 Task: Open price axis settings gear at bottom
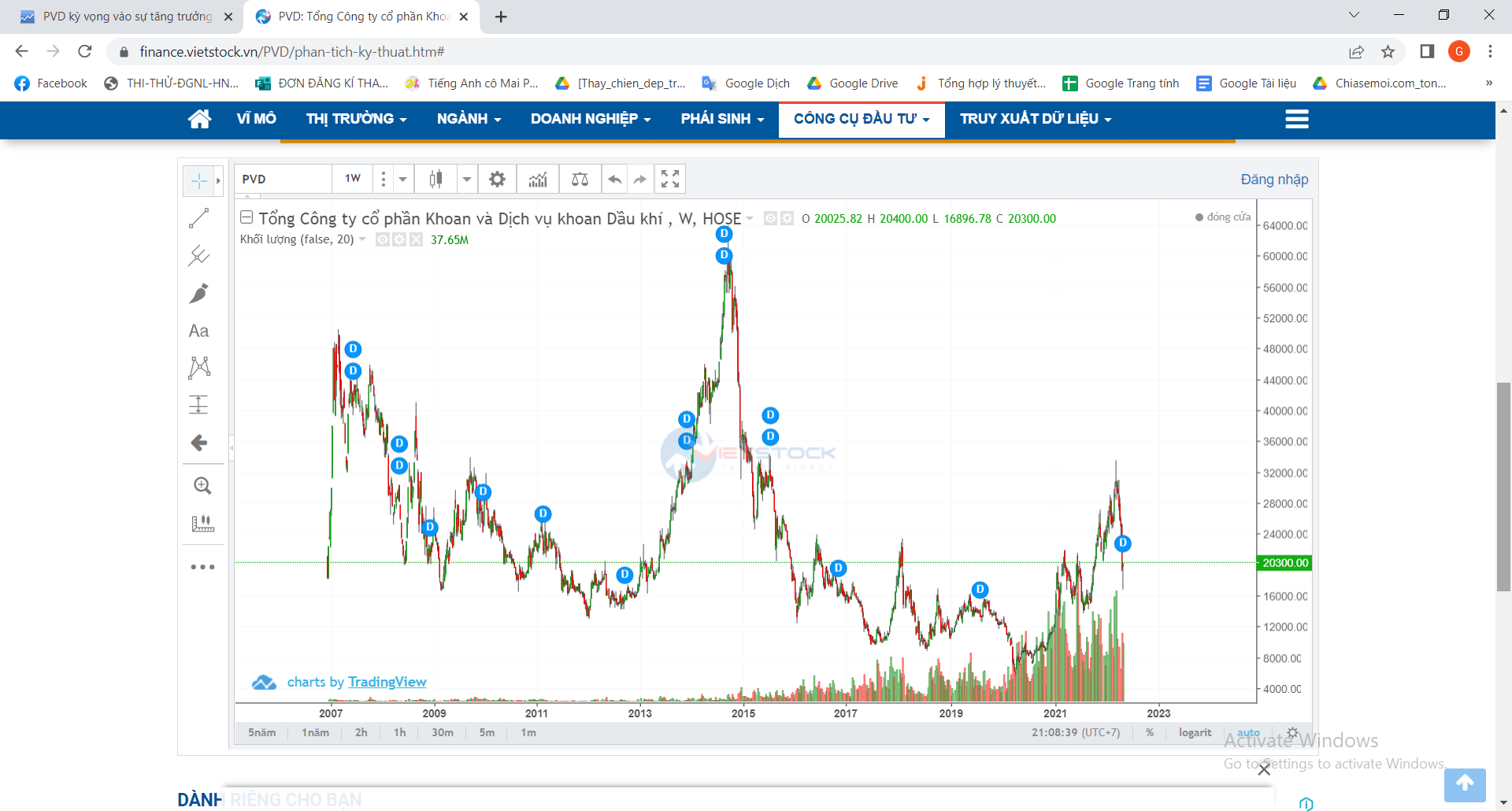(x=1292, y=732)
